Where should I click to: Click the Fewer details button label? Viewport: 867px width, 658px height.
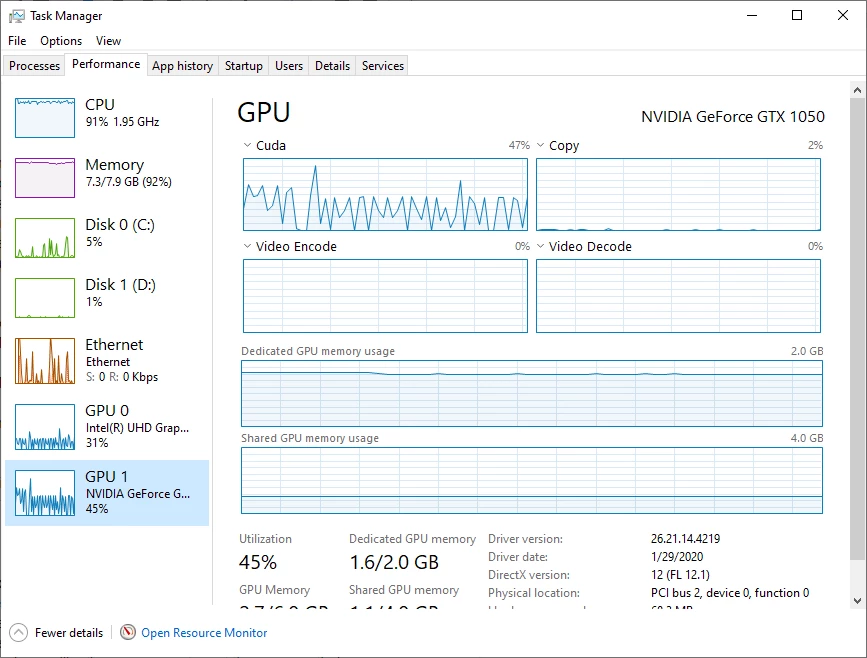[x=69, y=633]
